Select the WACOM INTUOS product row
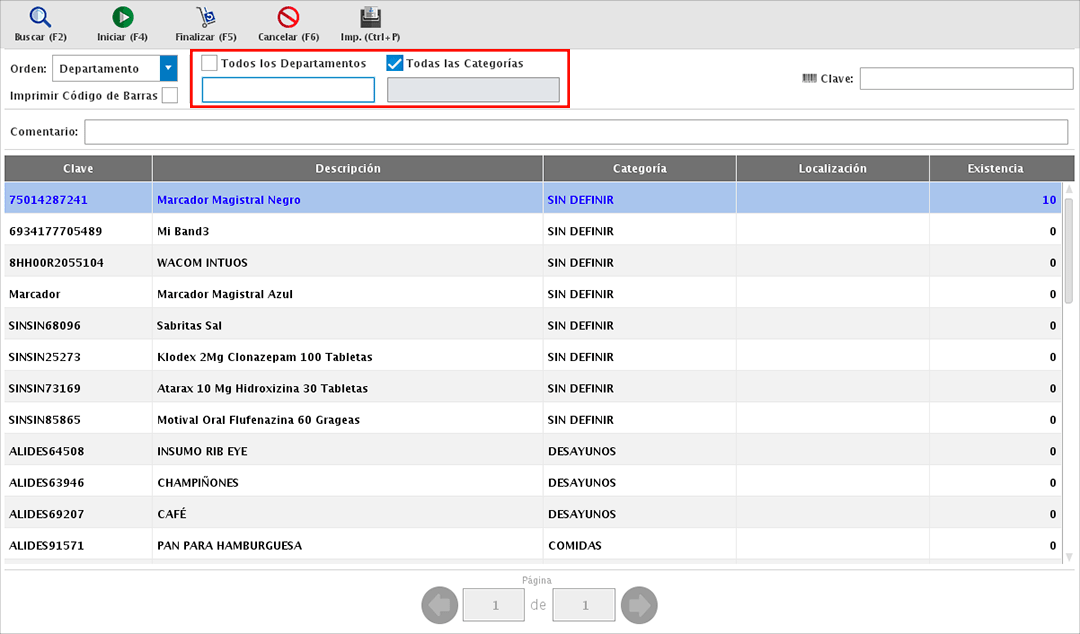This screenshot has width=1080, height=634. 202,263
